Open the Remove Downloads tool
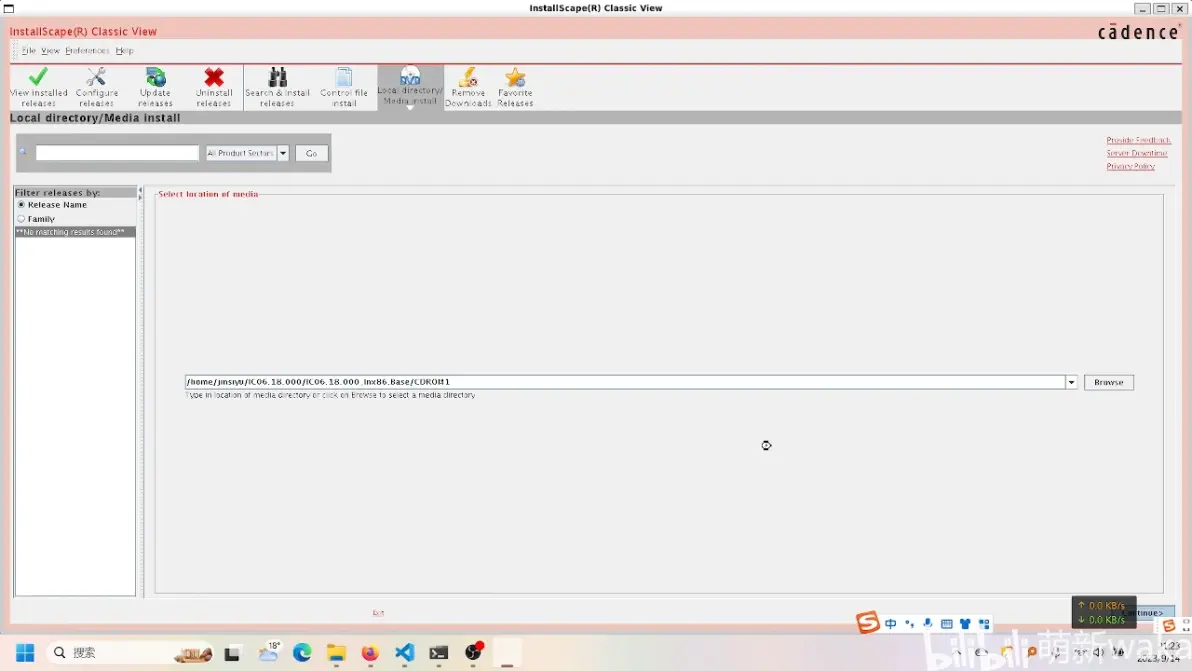Screen dimensions: 1192x671 point(468,87)
